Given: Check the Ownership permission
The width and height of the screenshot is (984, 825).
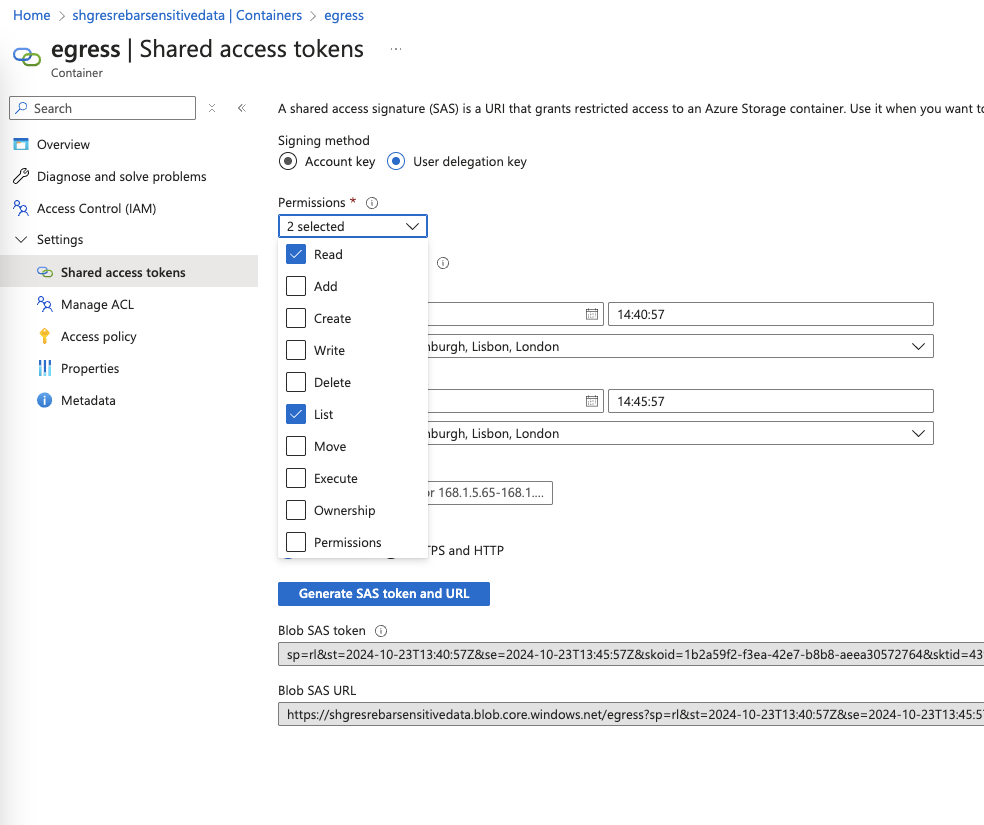Looking at the screenshot, I should click(296, 510).
